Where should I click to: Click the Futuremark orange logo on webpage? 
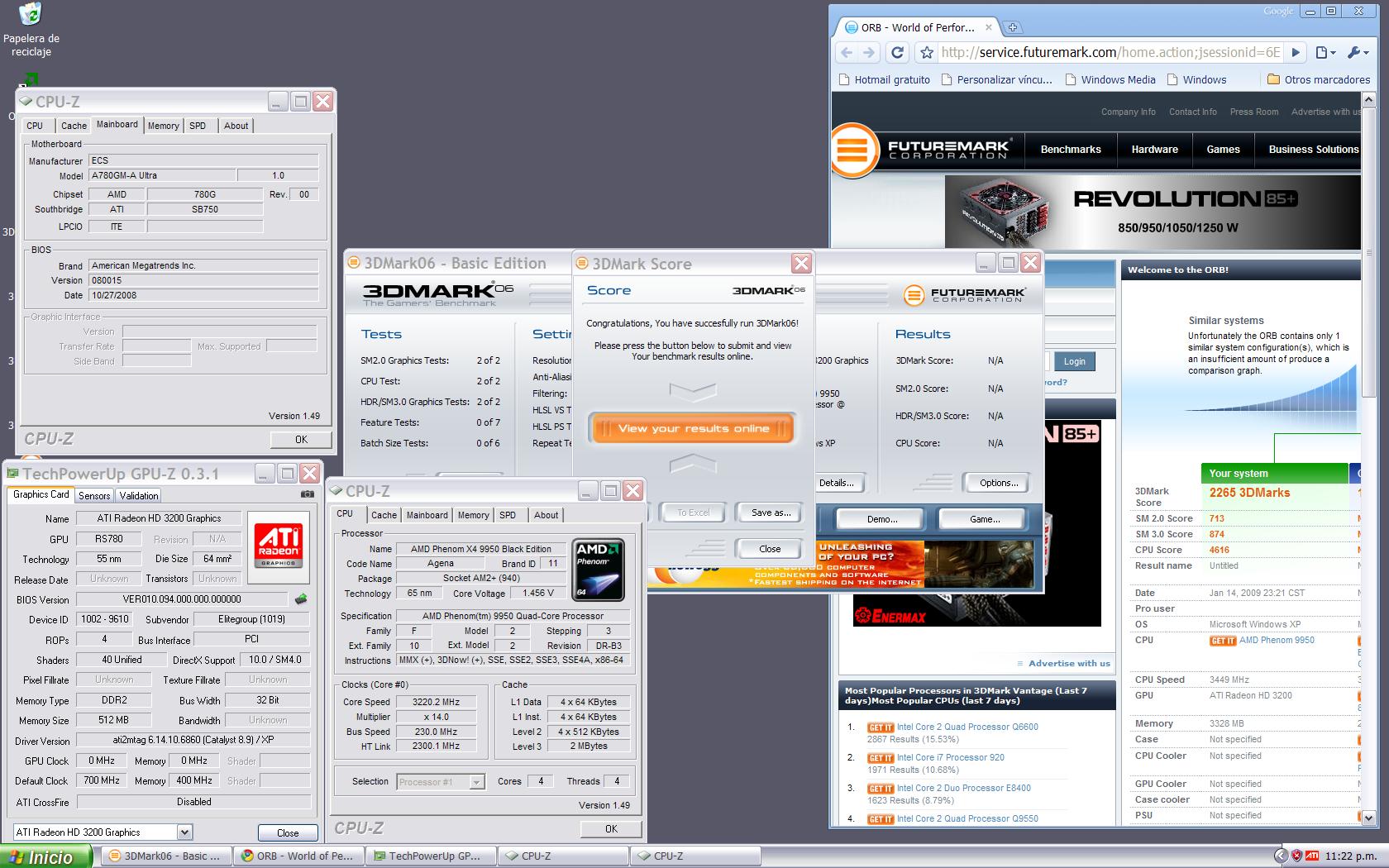click(852, 150)
